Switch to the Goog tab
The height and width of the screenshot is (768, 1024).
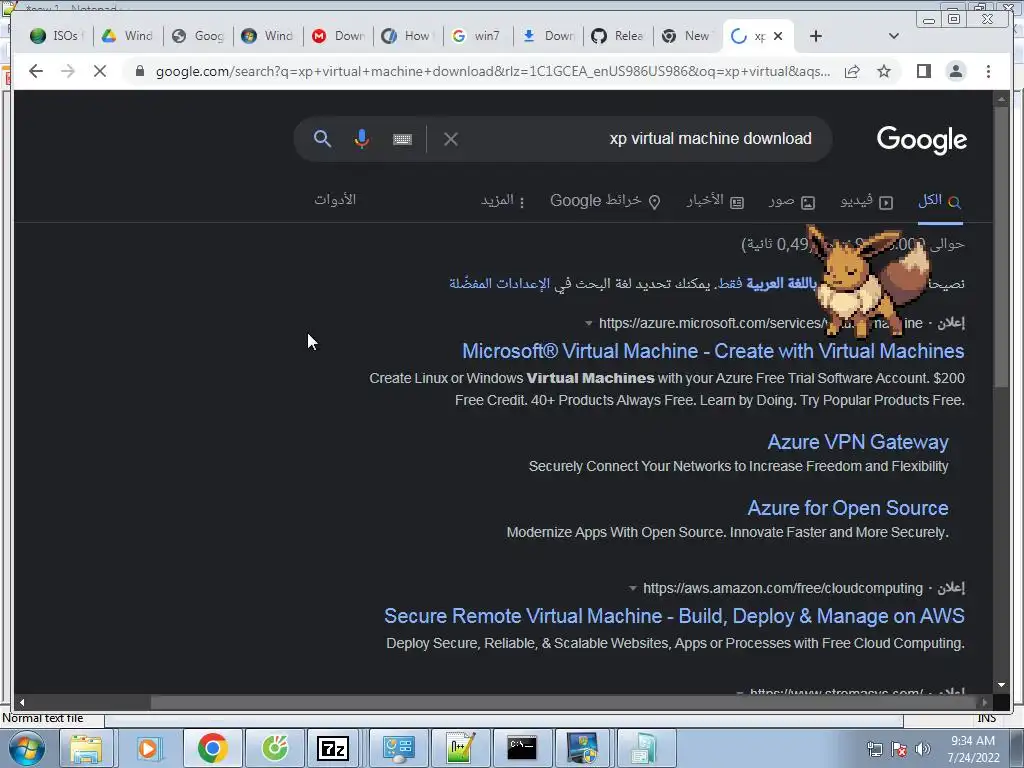pos(197,36)
